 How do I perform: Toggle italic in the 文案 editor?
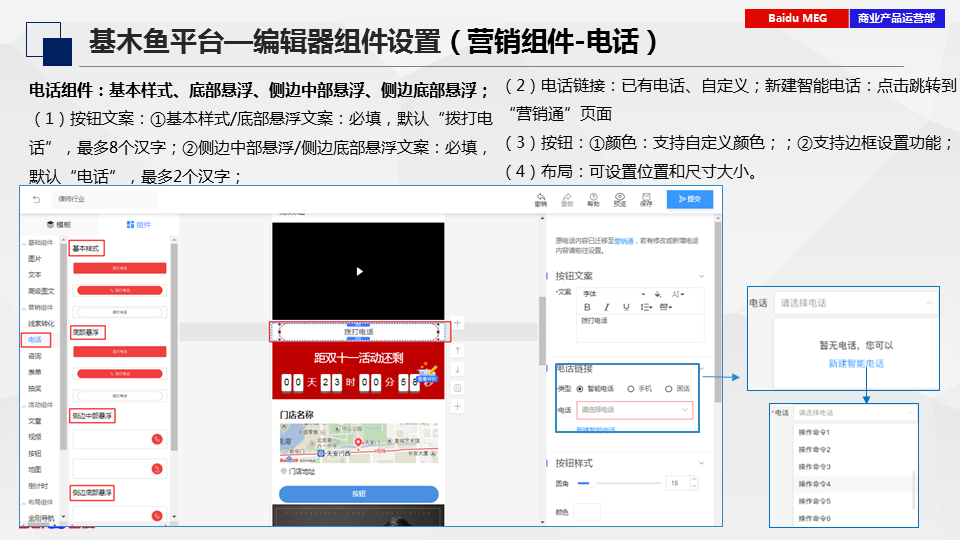[x=607, y=307]
